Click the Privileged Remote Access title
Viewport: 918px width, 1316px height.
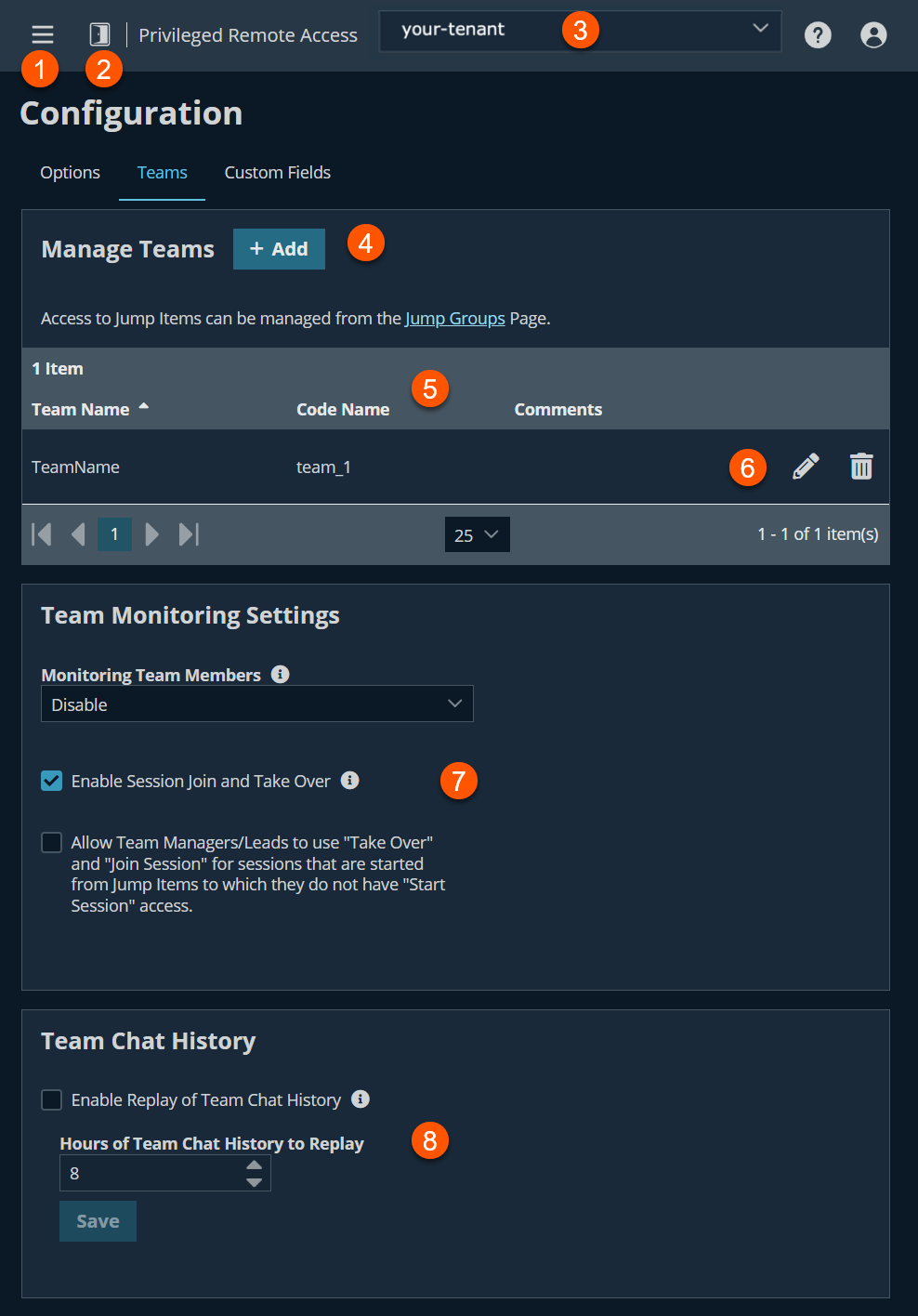248,35
